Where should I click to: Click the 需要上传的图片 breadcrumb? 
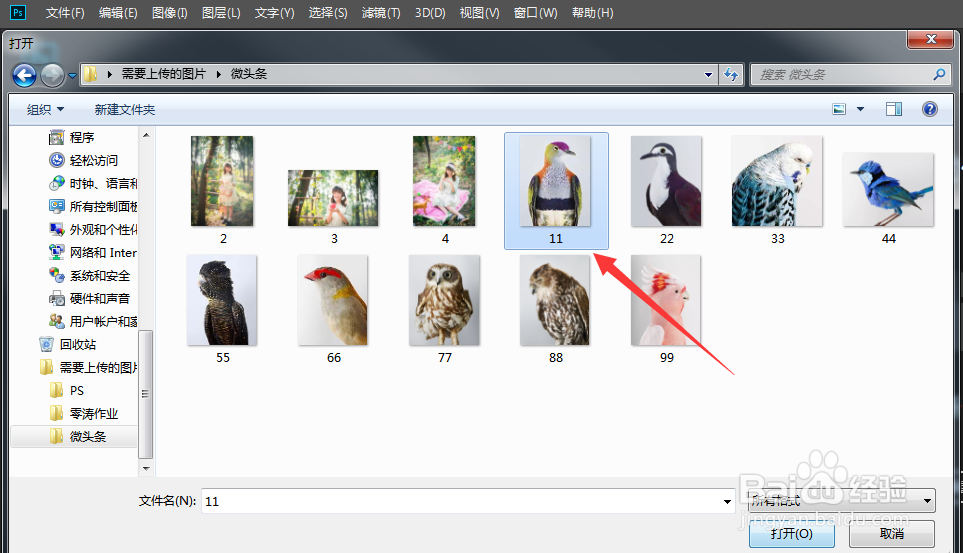coord(163,74)
